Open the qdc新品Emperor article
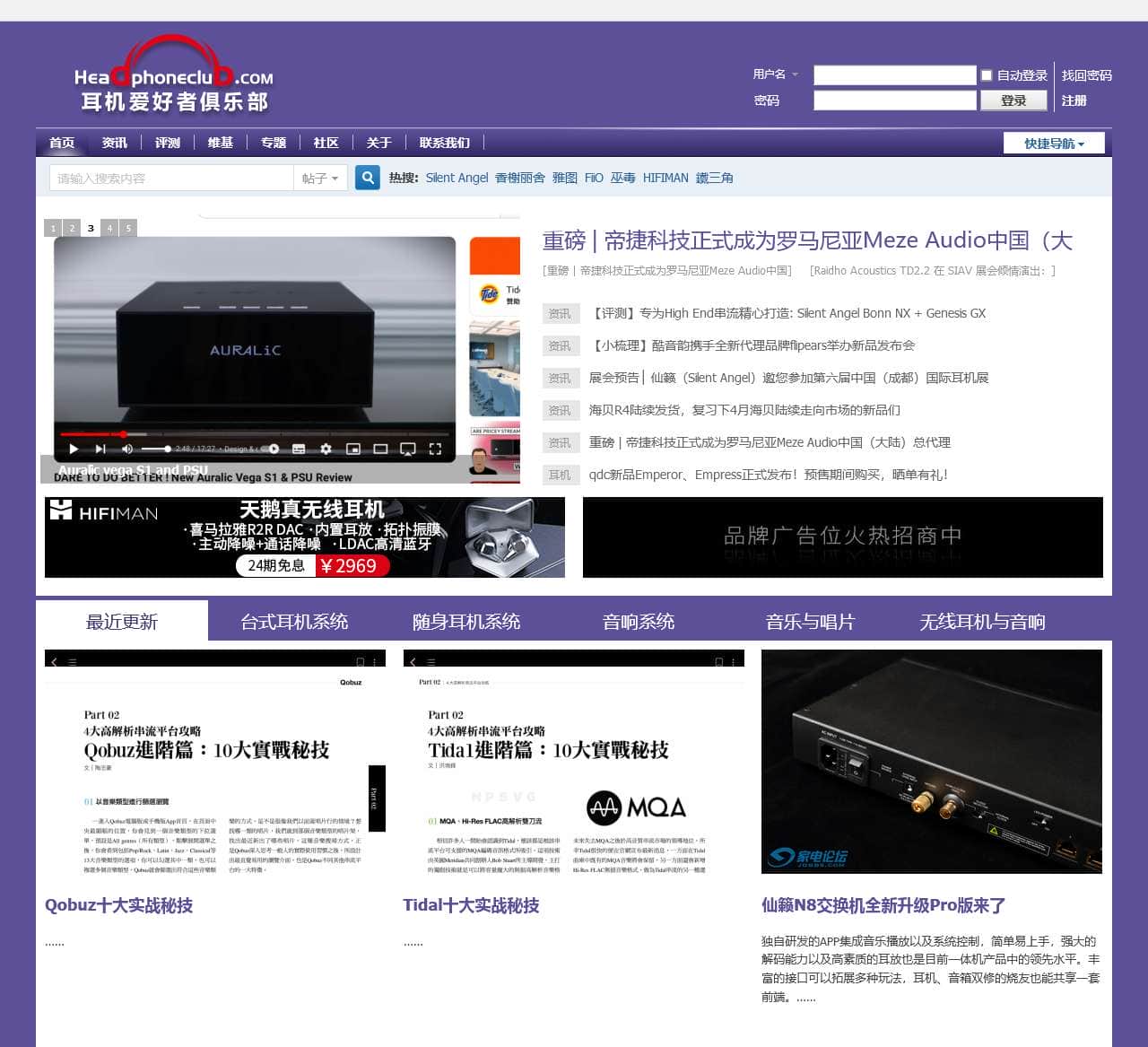 tap(769, 475)
